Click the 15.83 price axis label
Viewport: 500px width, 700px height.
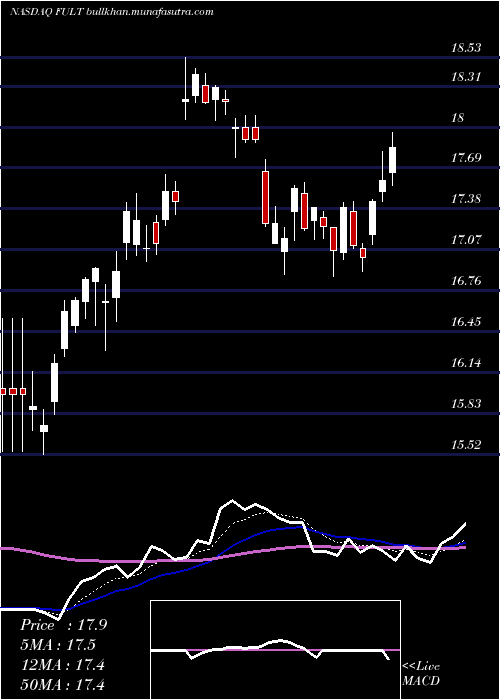(x=466, y=404)
